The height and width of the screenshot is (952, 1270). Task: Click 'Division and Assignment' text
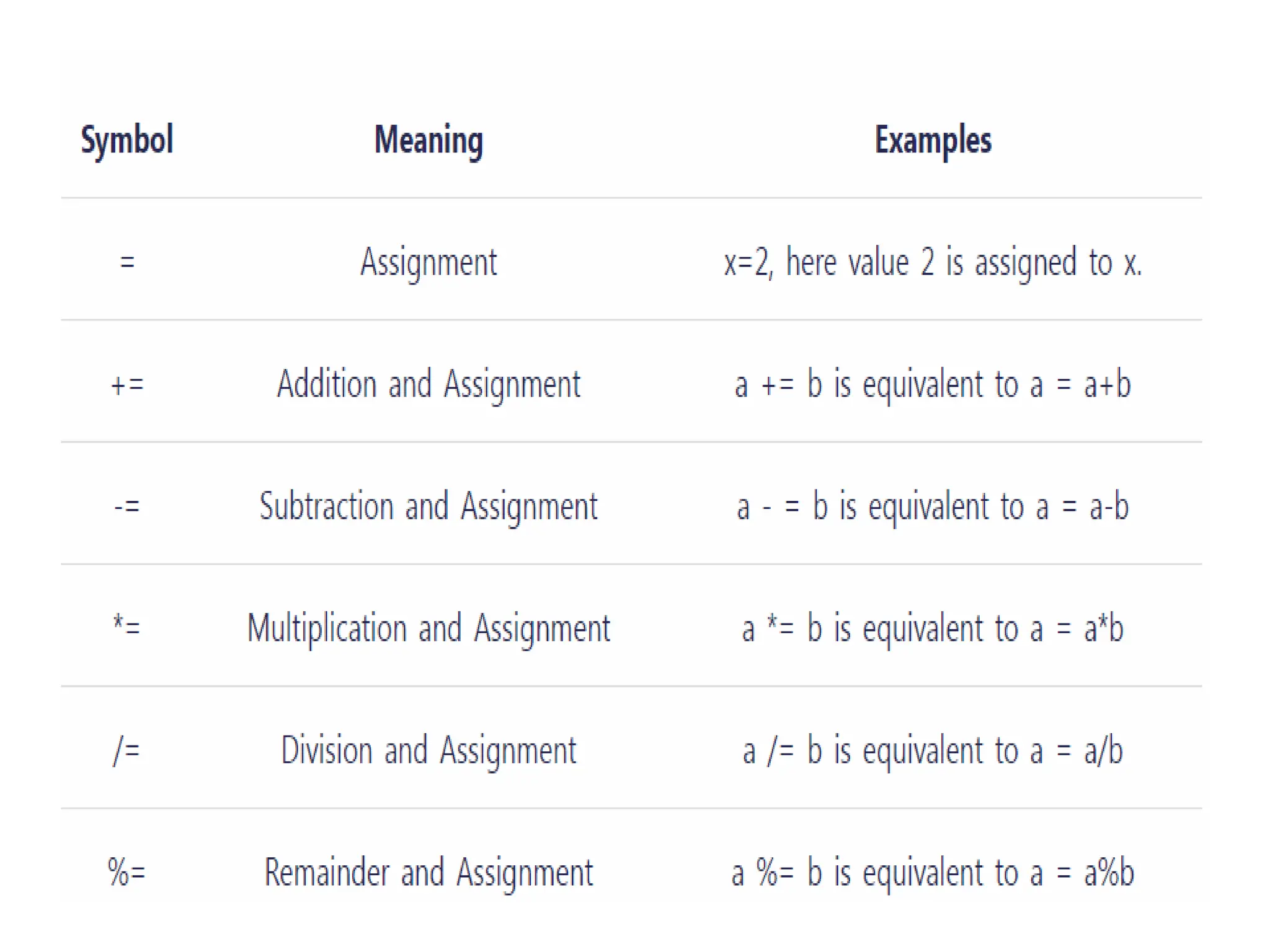click(429, 751)
